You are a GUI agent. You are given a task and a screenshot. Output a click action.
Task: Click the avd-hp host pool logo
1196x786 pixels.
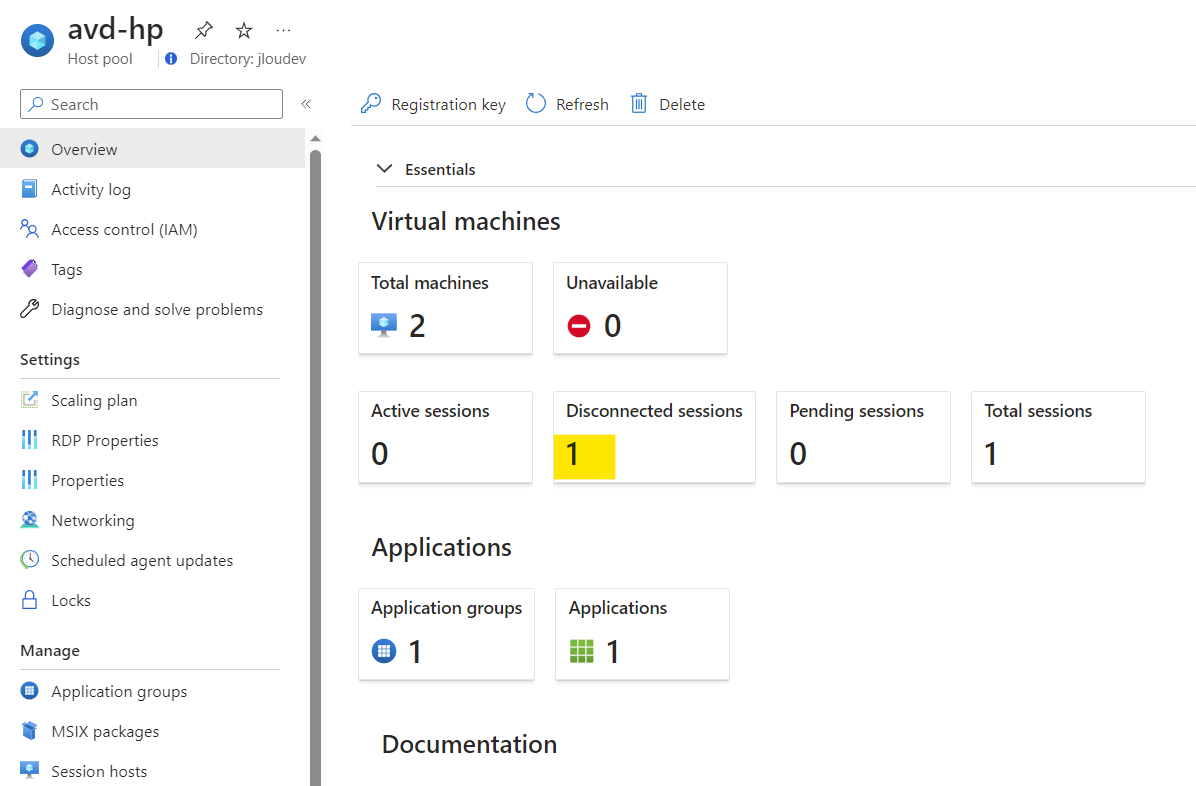pyautogui.click(x=37, y=41)
